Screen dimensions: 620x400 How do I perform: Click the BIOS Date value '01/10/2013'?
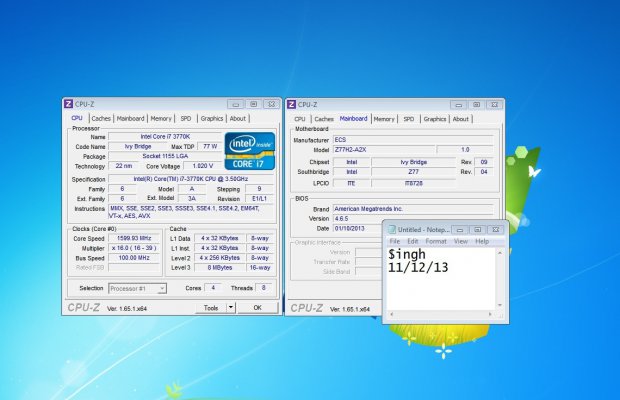point(358,228)
